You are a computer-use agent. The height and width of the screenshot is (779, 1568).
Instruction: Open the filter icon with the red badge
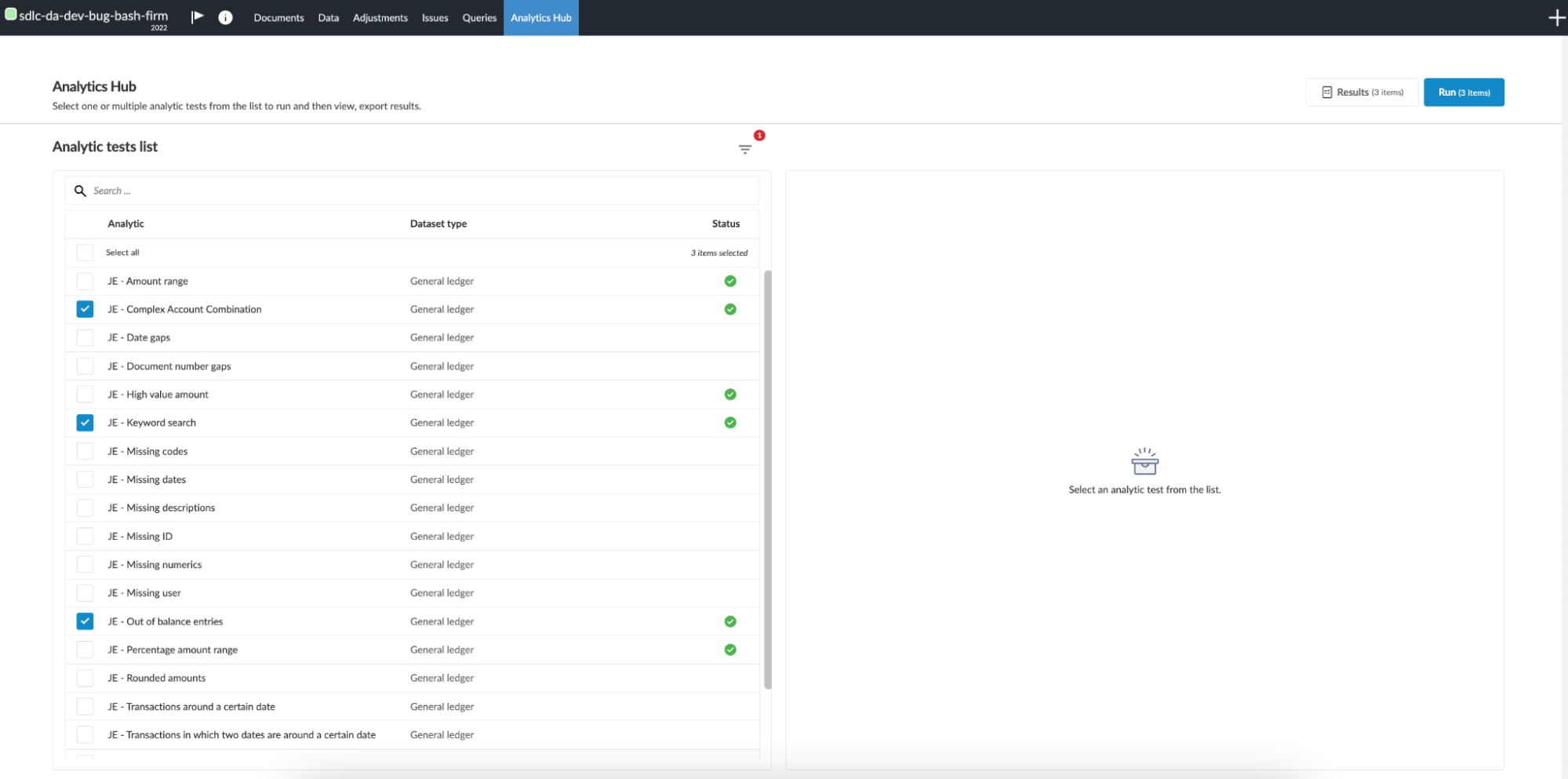(744, 148)
